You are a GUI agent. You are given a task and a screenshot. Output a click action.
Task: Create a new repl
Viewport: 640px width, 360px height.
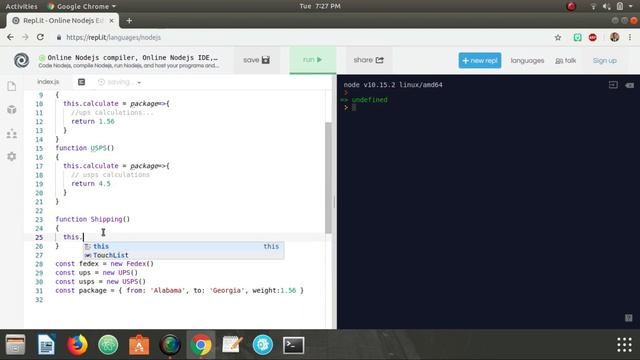480,60
